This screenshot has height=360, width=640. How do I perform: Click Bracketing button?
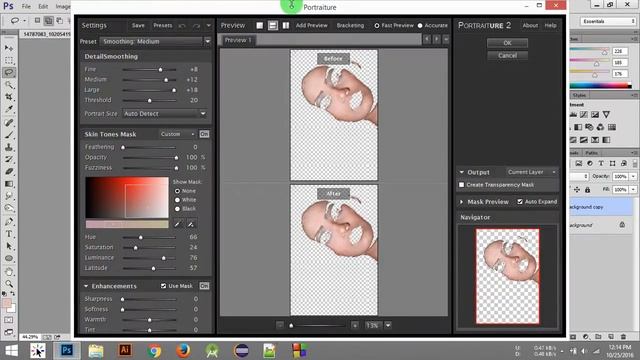click(x=350, y=25)
